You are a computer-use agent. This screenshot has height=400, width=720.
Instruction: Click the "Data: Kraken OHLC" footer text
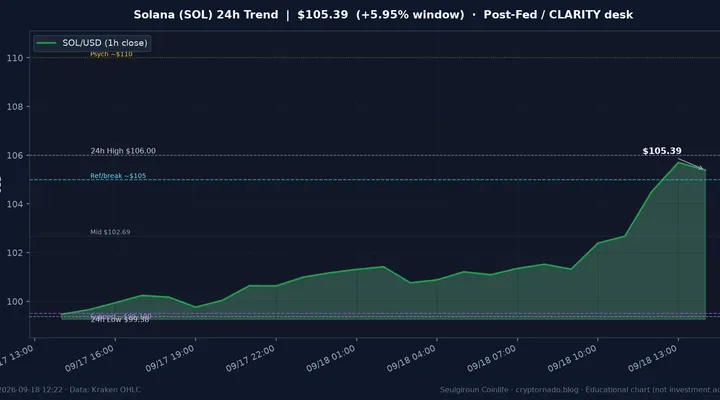[105, 390]
